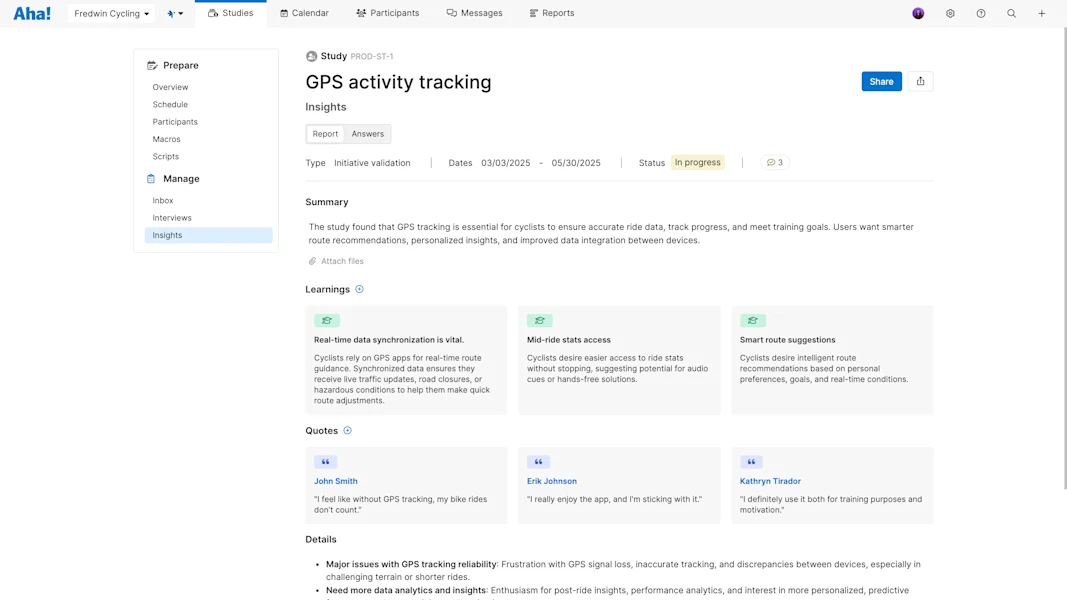
Task: Open Macros in the sidebar
Action: pyautogui.click(x=166, y=139)
